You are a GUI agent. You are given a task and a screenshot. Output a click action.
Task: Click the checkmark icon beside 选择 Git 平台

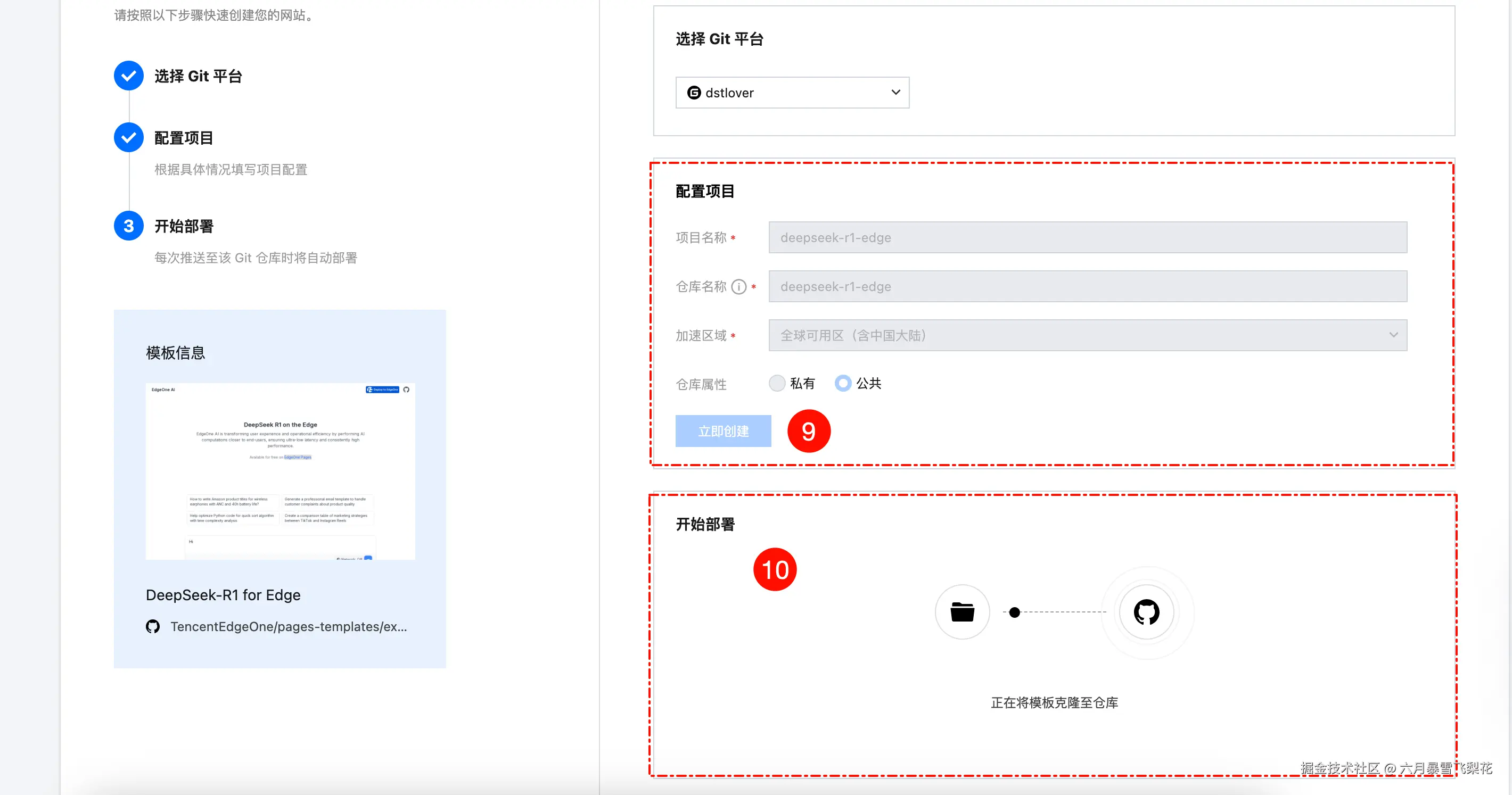(128, 76)
